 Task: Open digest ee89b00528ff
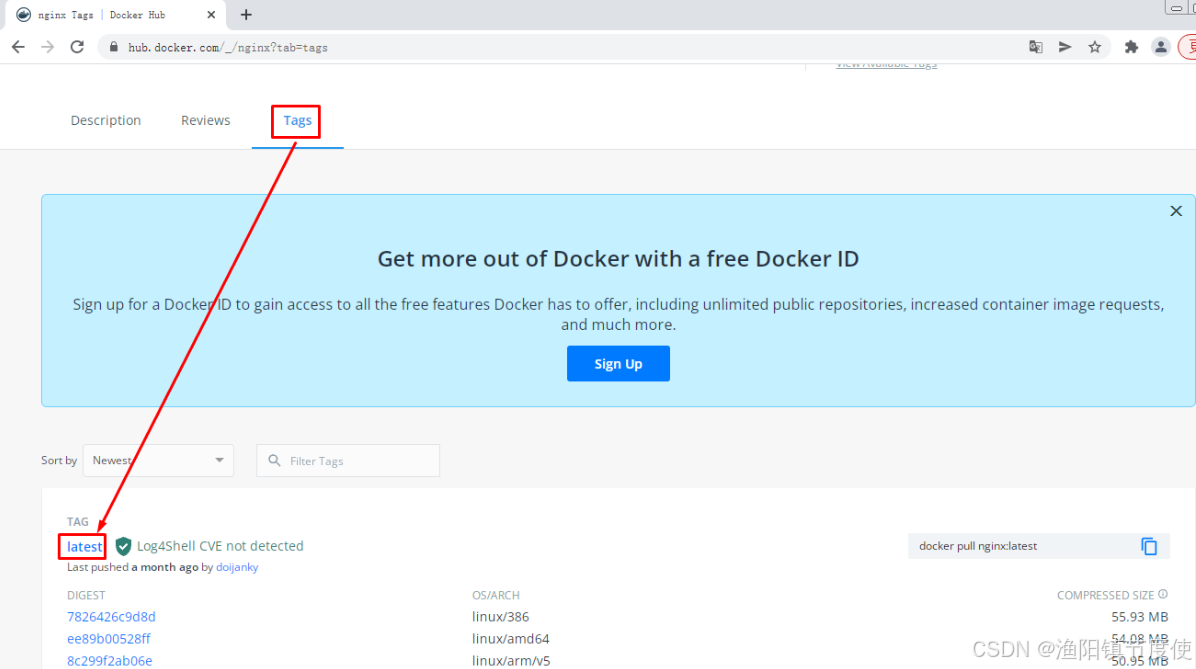click(x=108, y=638)
